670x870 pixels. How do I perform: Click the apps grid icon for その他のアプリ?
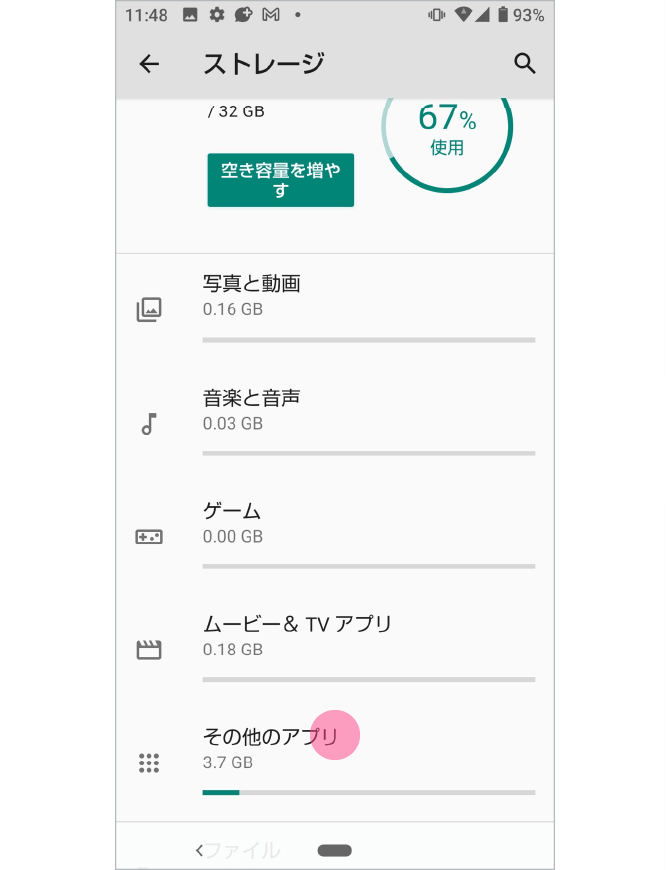(148, 763)
